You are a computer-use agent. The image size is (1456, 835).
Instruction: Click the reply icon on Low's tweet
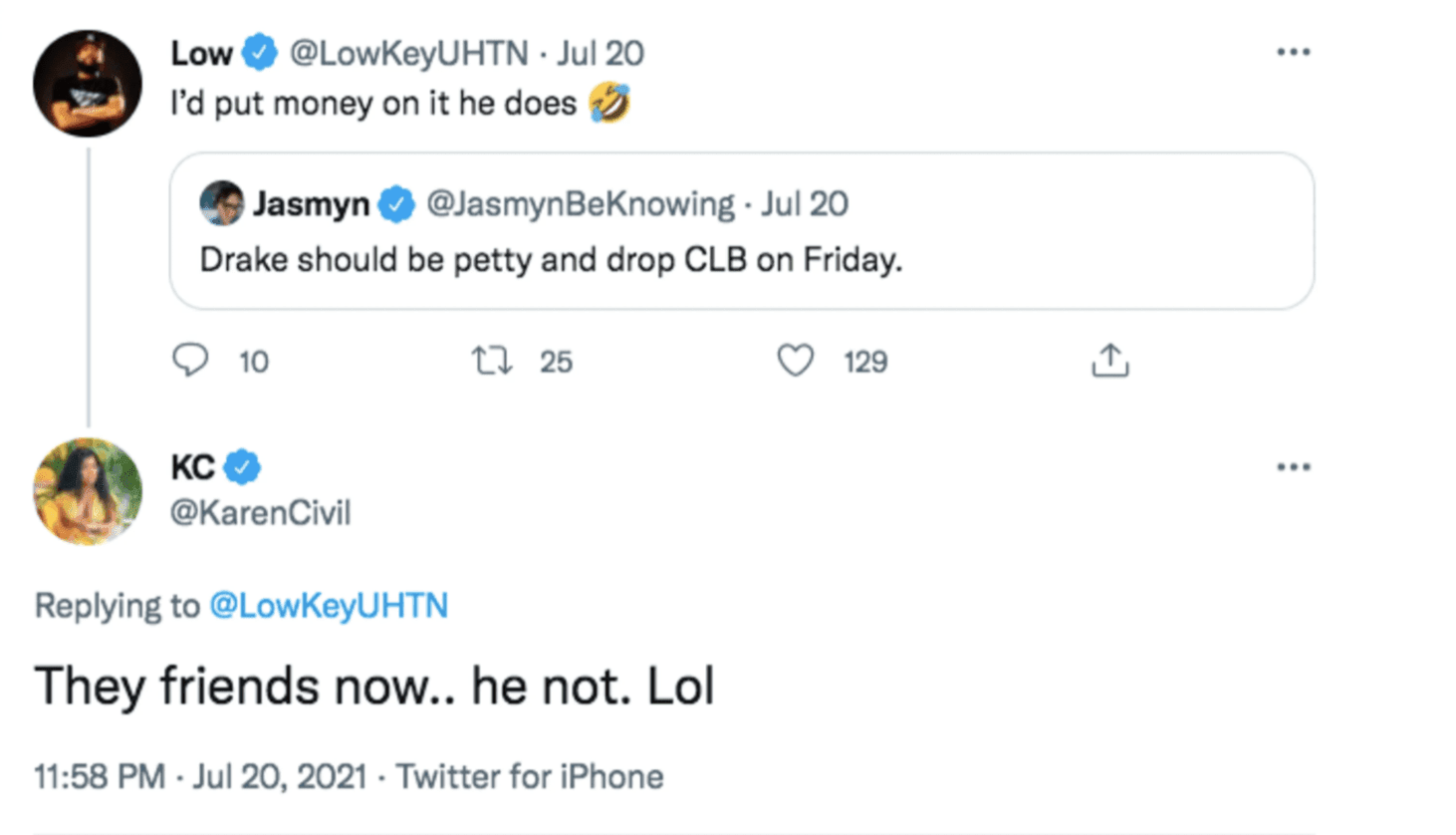pyautogui.click(x=190, y=360)
